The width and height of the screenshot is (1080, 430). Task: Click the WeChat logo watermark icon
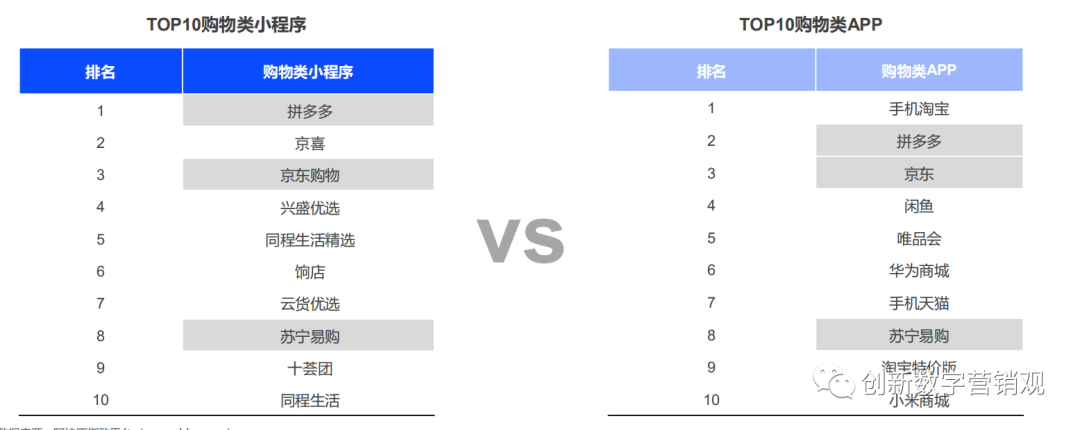[x=833, y=381]
